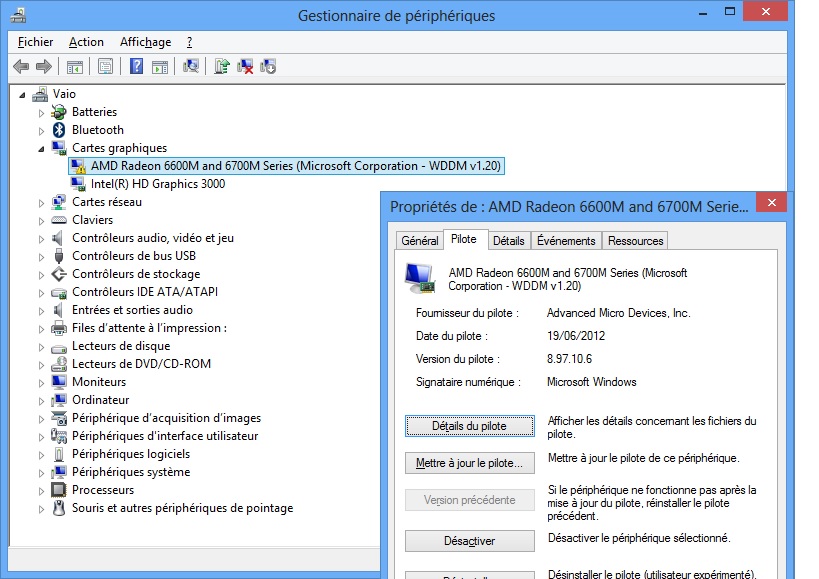Click the Files d'attente printer icon
Viewport: 819px width, 579px height.
[x=59, y=328]
